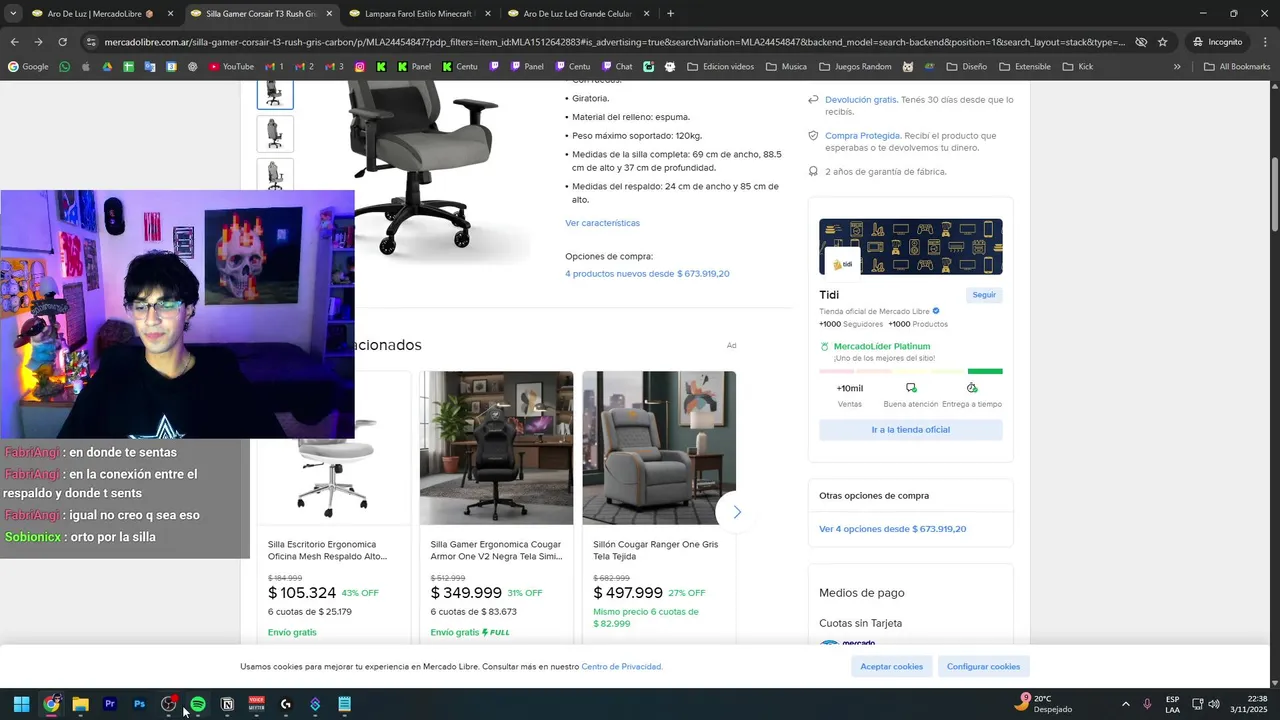Open the Google Drive bookmark icon
Viewport: 1280px width, 720px height.
pos(107,67)
